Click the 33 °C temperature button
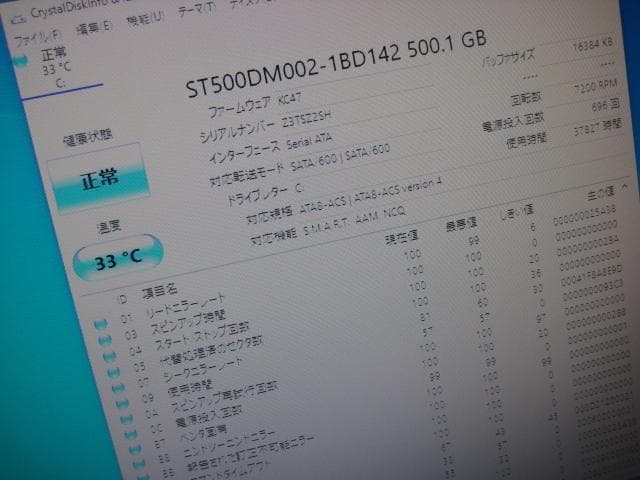The width and height of the screenshot is (640, 480). 118,258
